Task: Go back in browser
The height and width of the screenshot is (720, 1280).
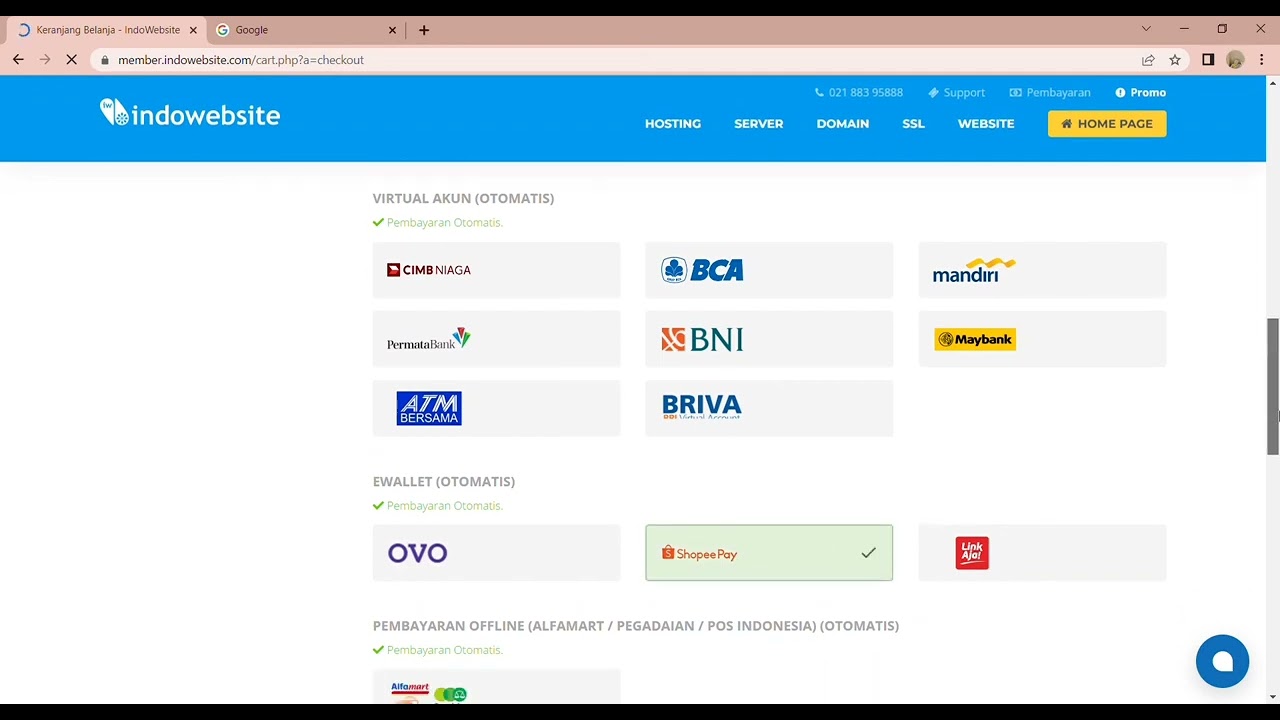Action: [18, 60]
